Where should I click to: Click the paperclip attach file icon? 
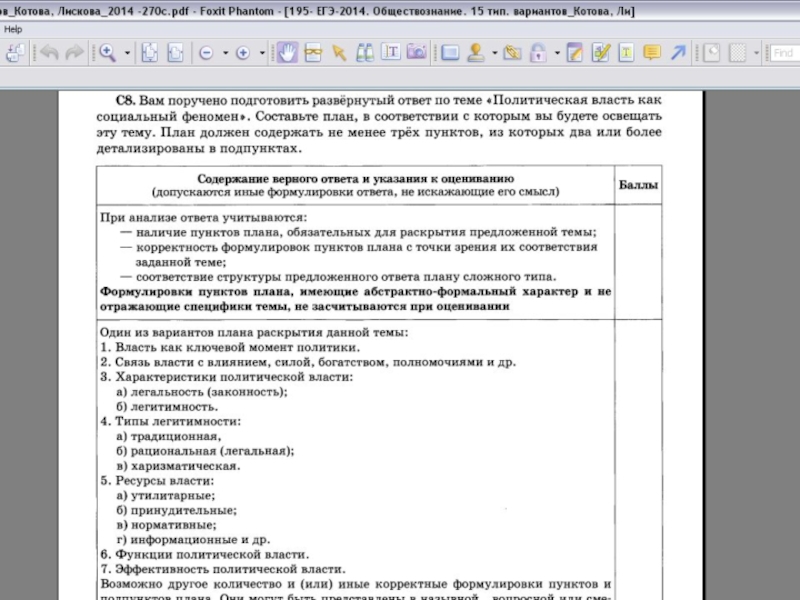512,53
